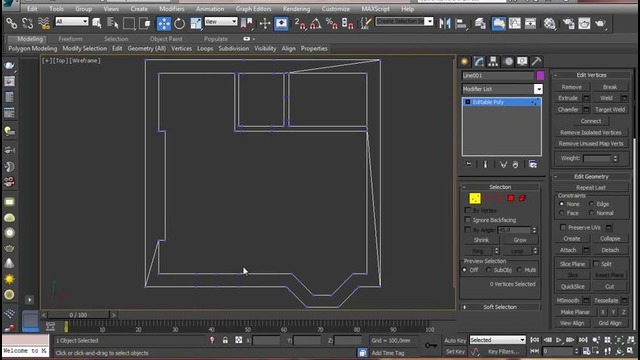Open Select by Name dialog
640x360 pixels.
point(113,24)
